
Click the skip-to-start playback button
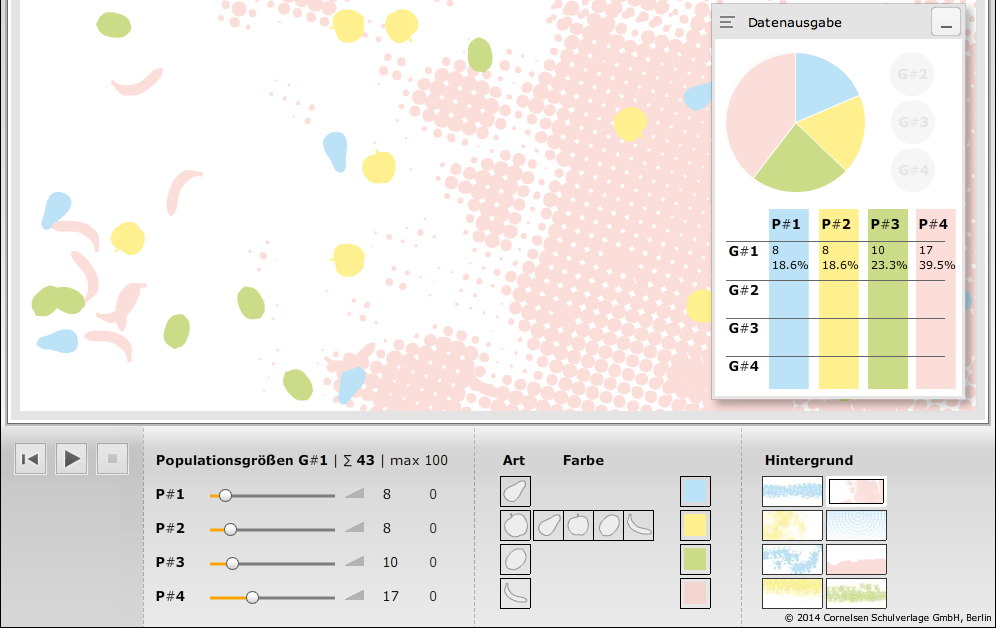point(30,459)
